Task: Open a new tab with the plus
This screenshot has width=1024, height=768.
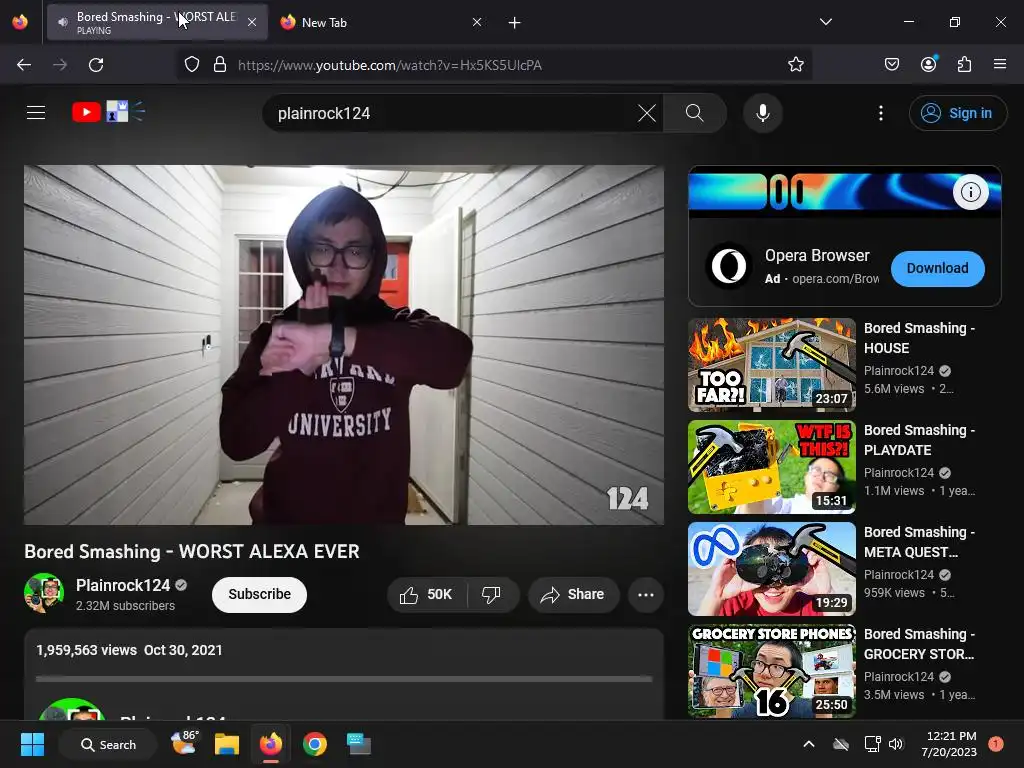Action: 515,23
